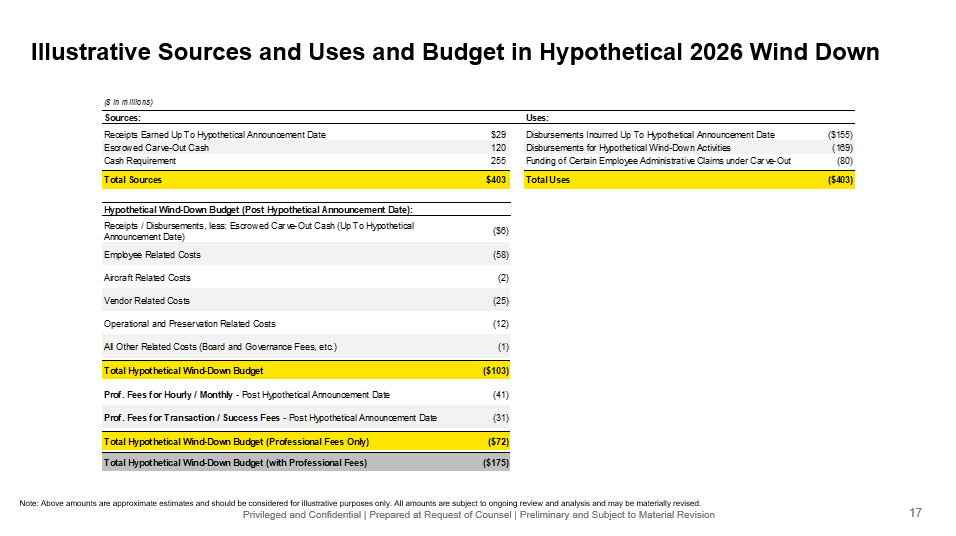The image size is (956, 536).
Task: Select the Aircraft Related Costs row
Action: point(305,278)
